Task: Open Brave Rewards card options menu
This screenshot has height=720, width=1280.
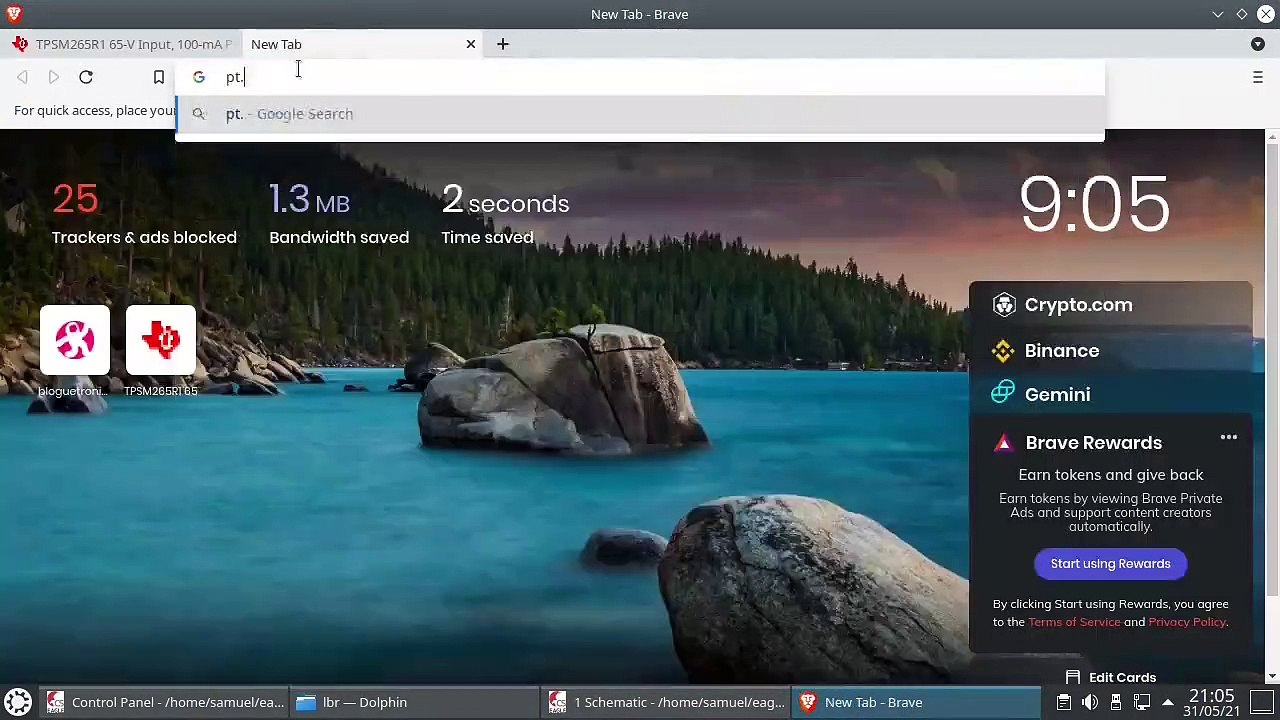Action: (x=1229, y=438)
